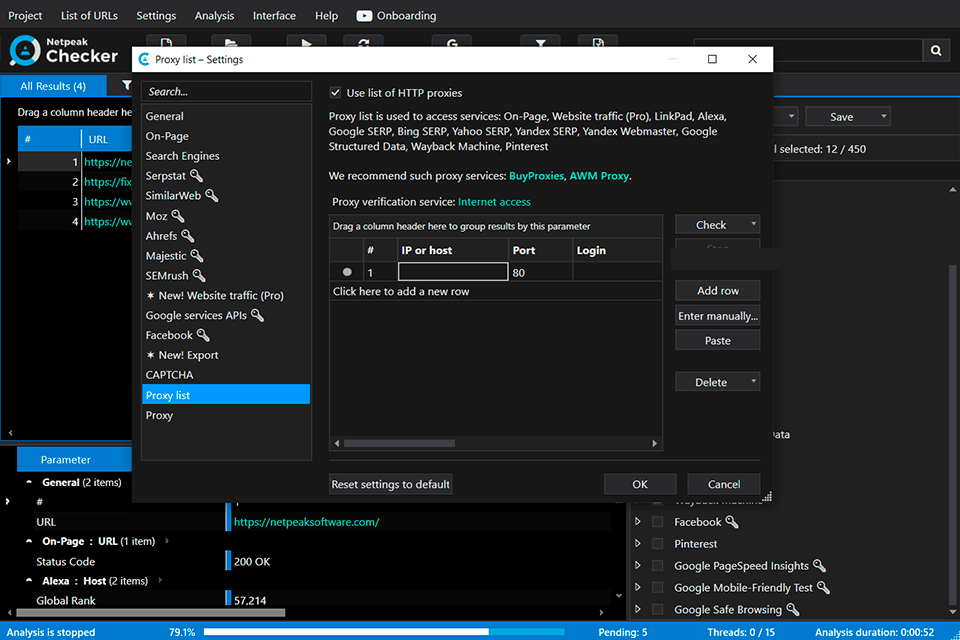The width and height of the screenshot is (960, 640).
Task: Open the Internet access verification link
Action: click(494, 201)
